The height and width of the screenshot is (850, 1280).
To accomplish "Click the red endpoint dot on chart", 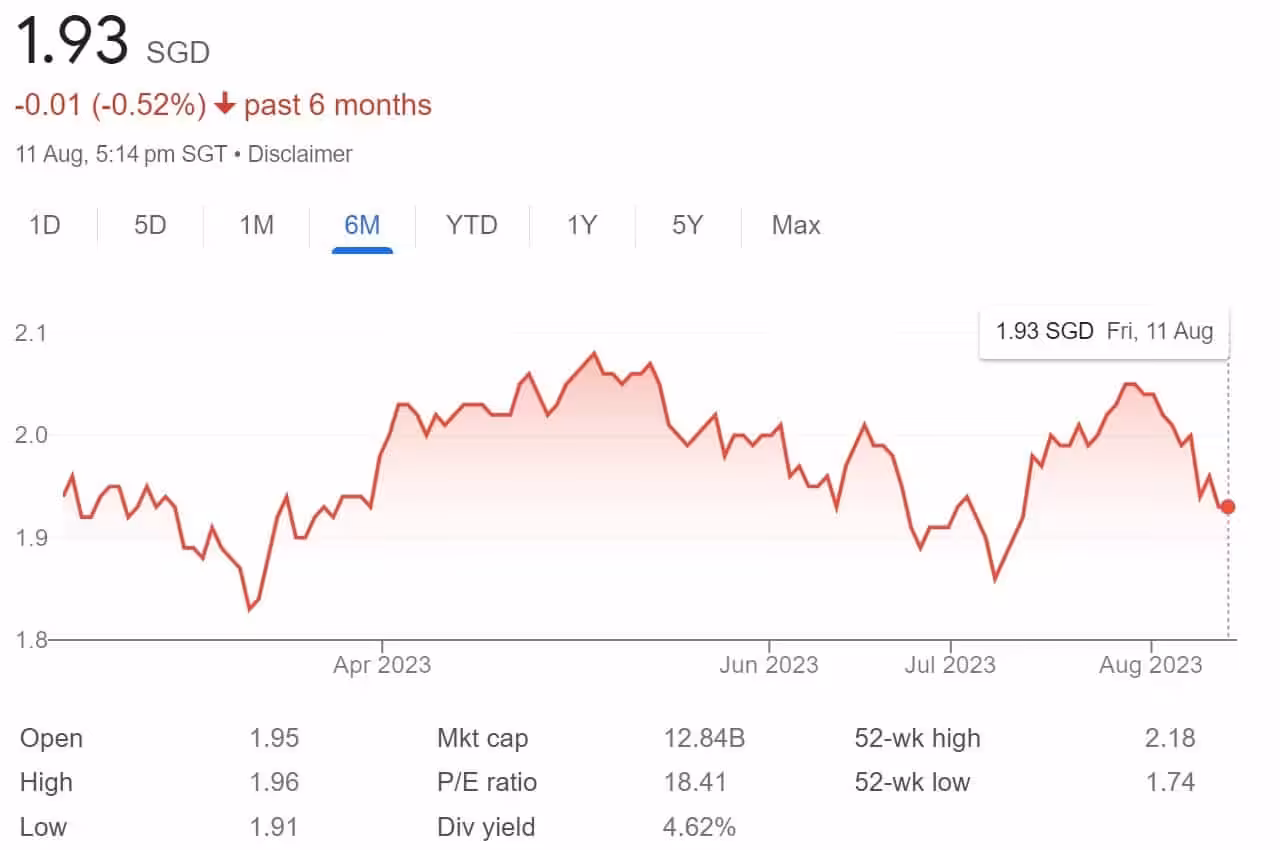I will pyautogui.click(x=1228, y=507).
